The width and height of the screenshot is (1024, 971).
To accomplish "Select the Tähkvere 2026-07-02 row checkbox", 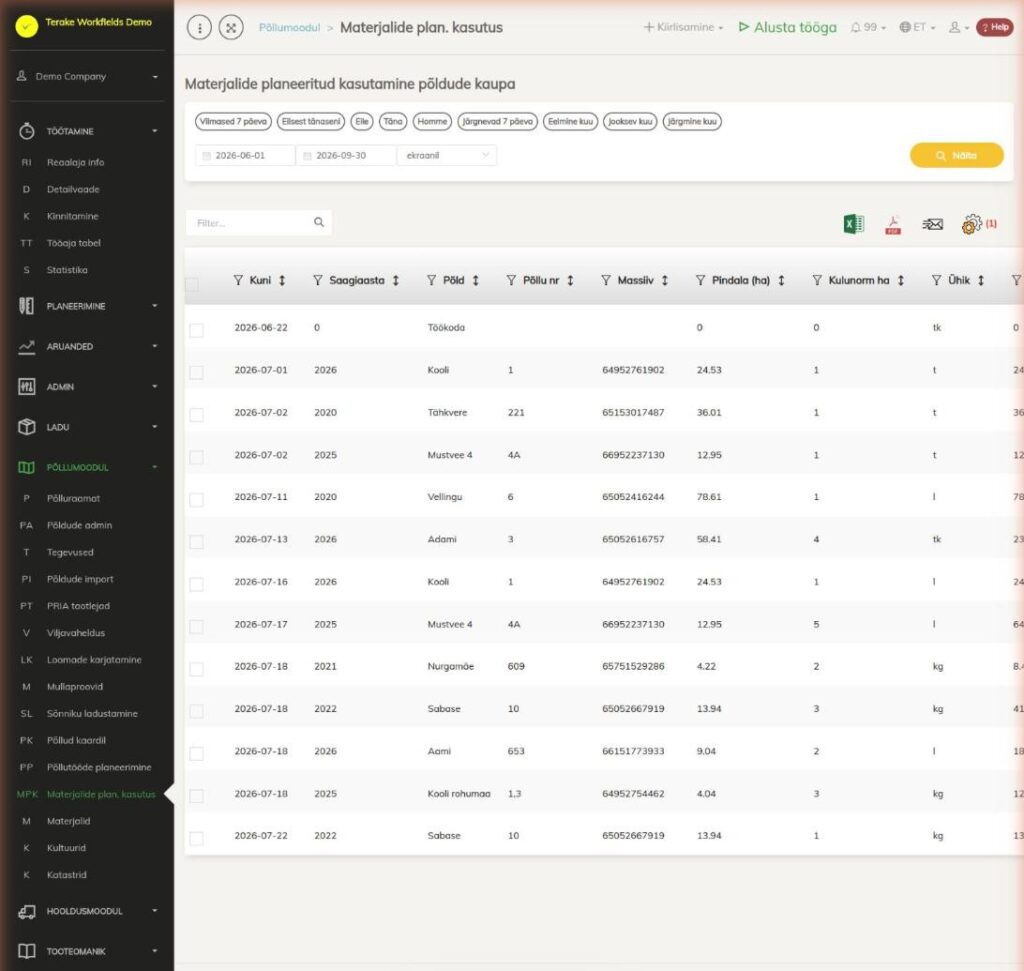I will click(196, 415).
